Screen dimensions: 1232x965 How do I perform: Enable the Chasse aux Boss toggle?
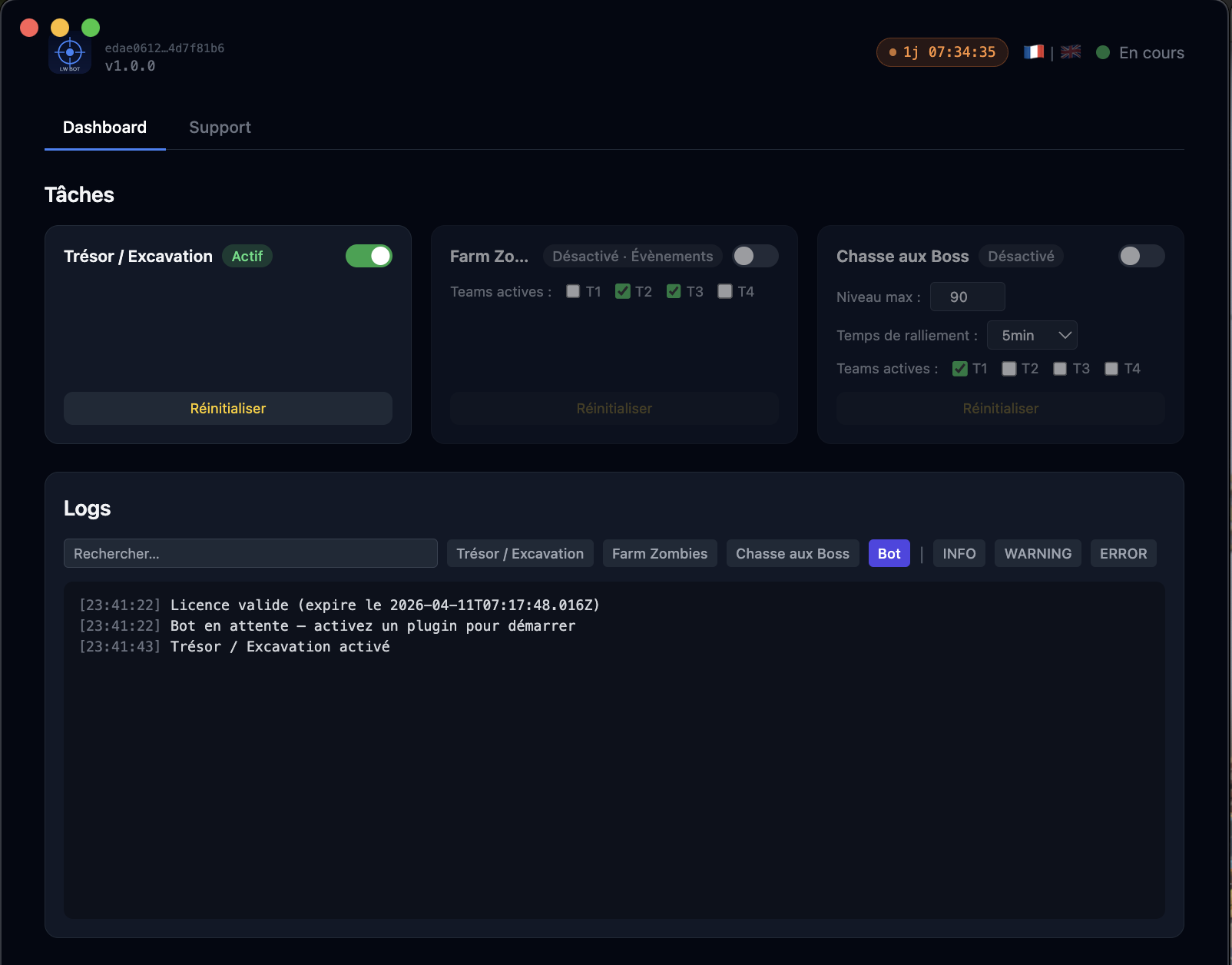point(1141,256)
